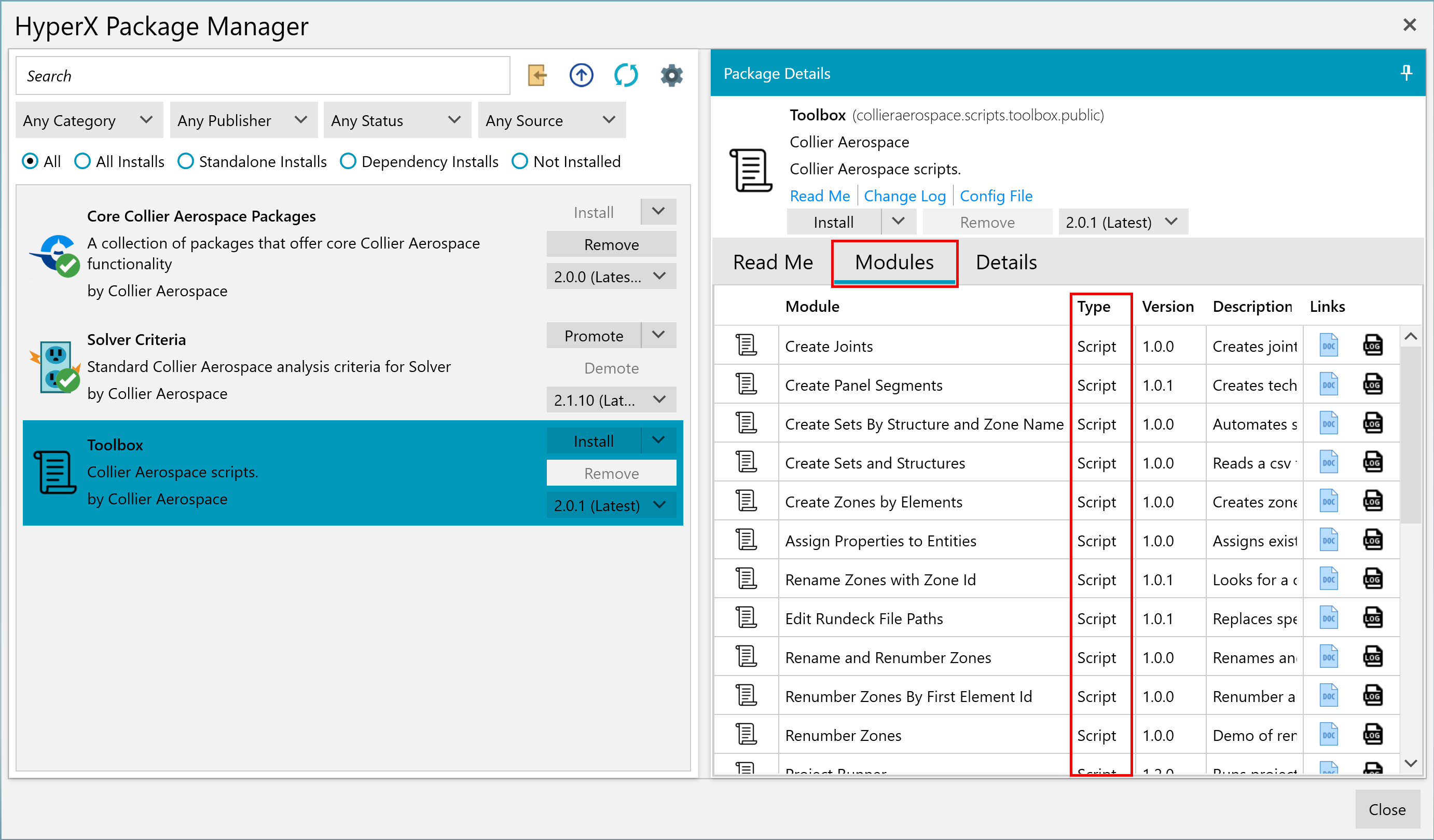Switch to the Modules tab
Screen dimensions: 1434x840
tap(894, 263)
